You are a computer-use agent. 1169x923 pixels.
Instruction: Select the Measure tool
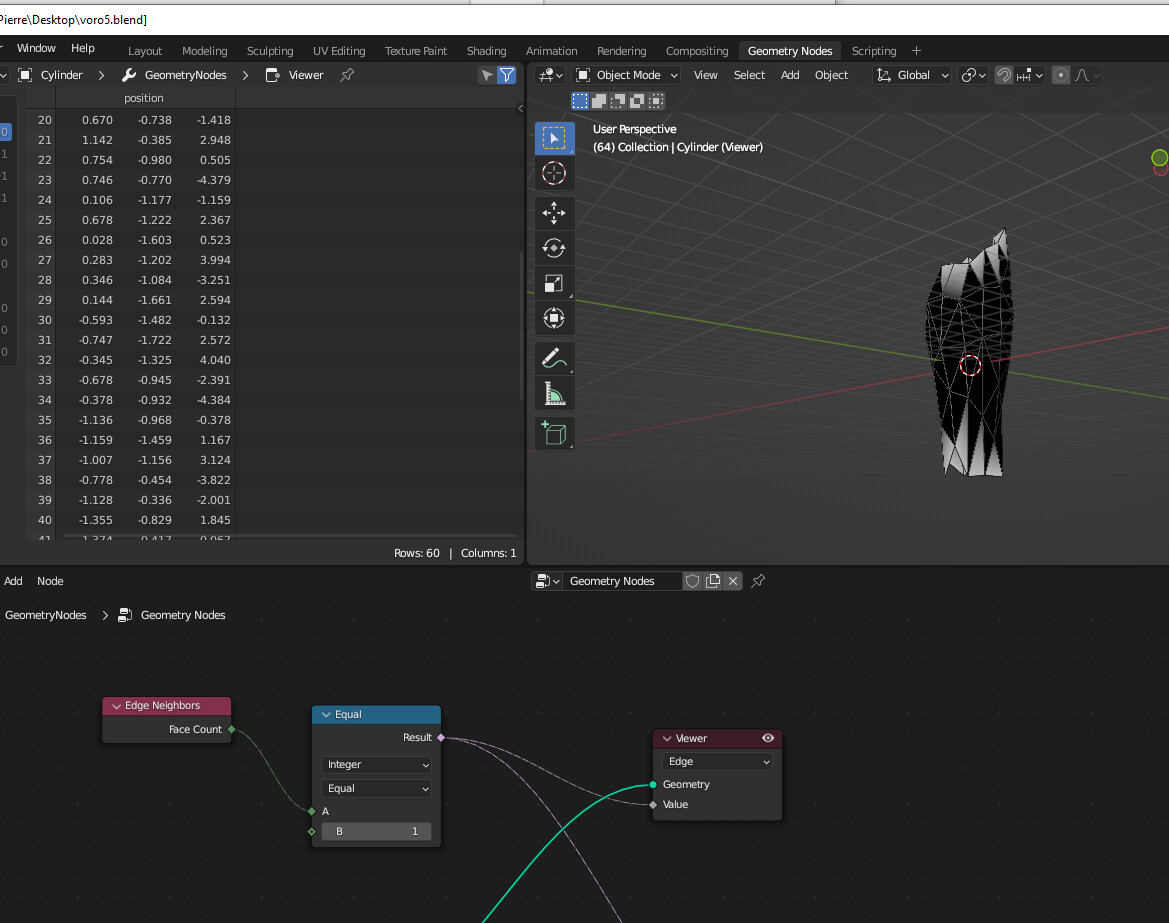coord(554,394)
